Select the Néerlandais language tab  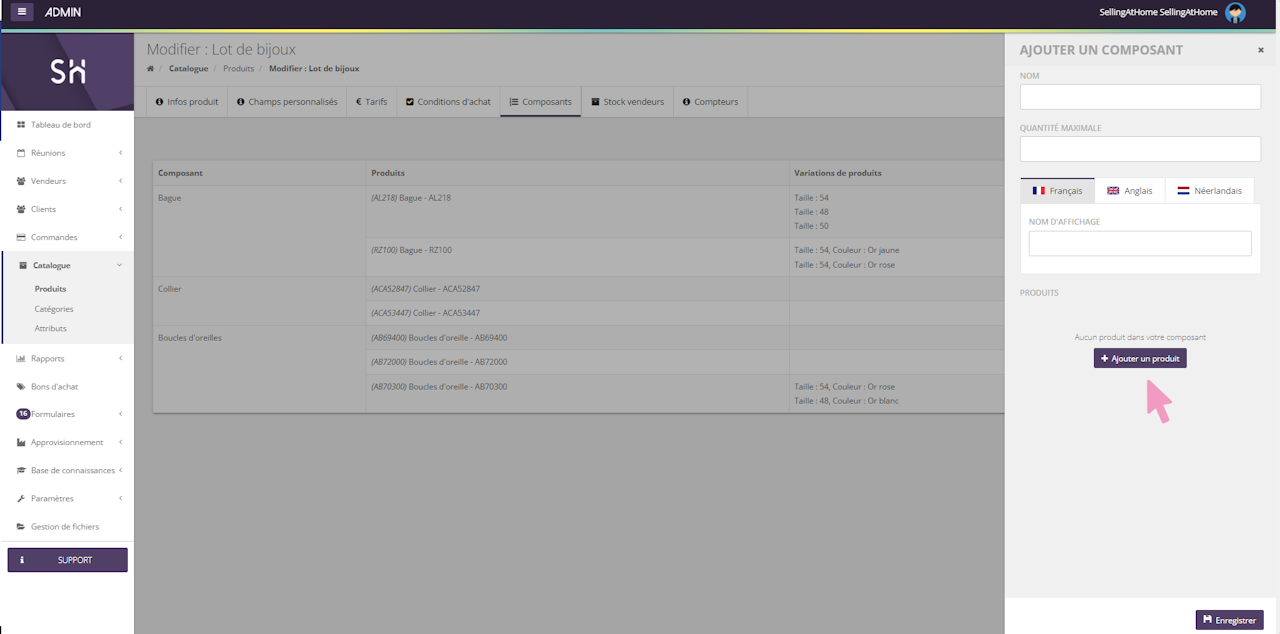pyautogui.click(x=1209, y=191)
